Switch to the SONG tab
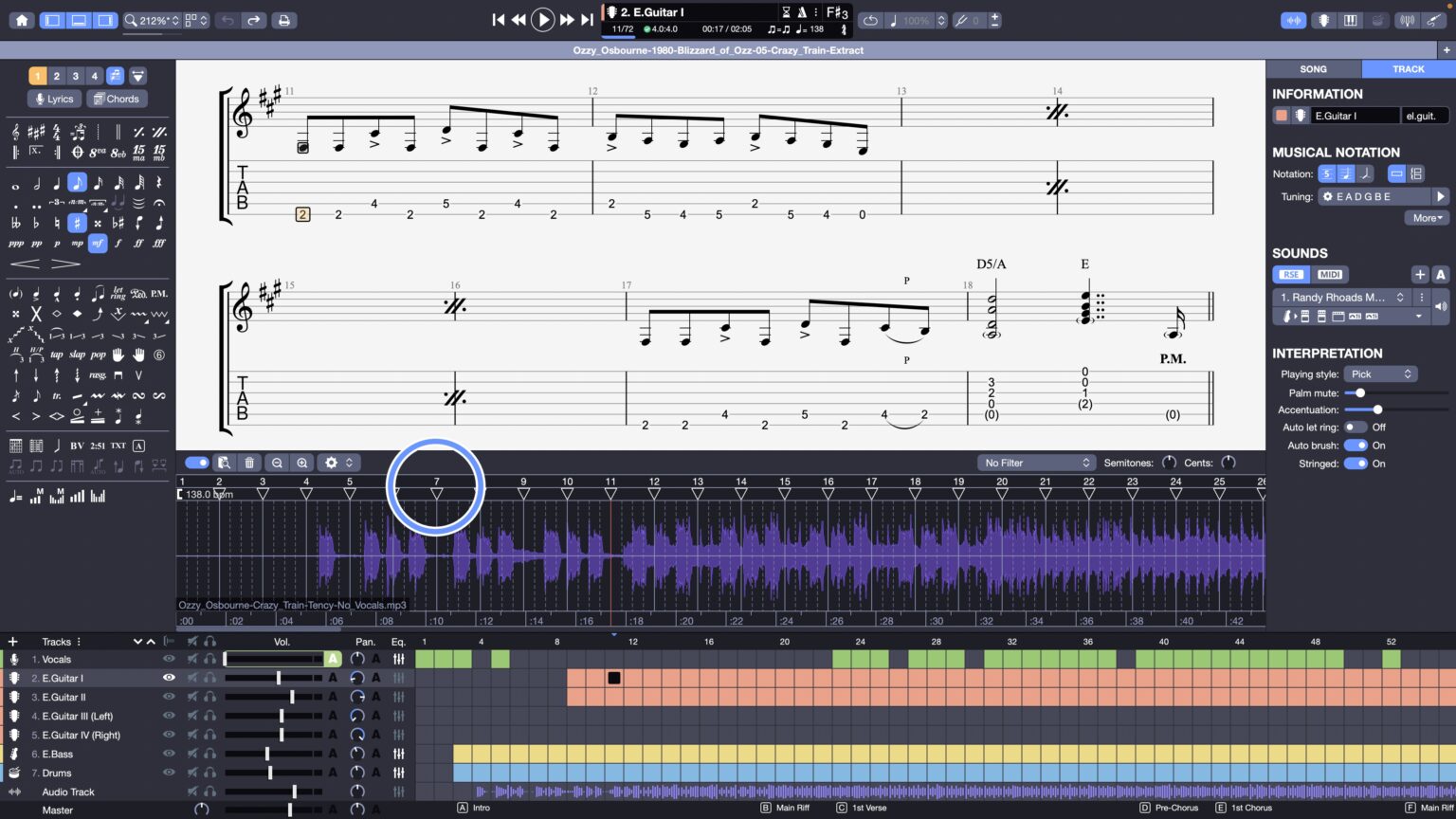Screen dimensions: 1456x819 click(x=1314, y=68)
